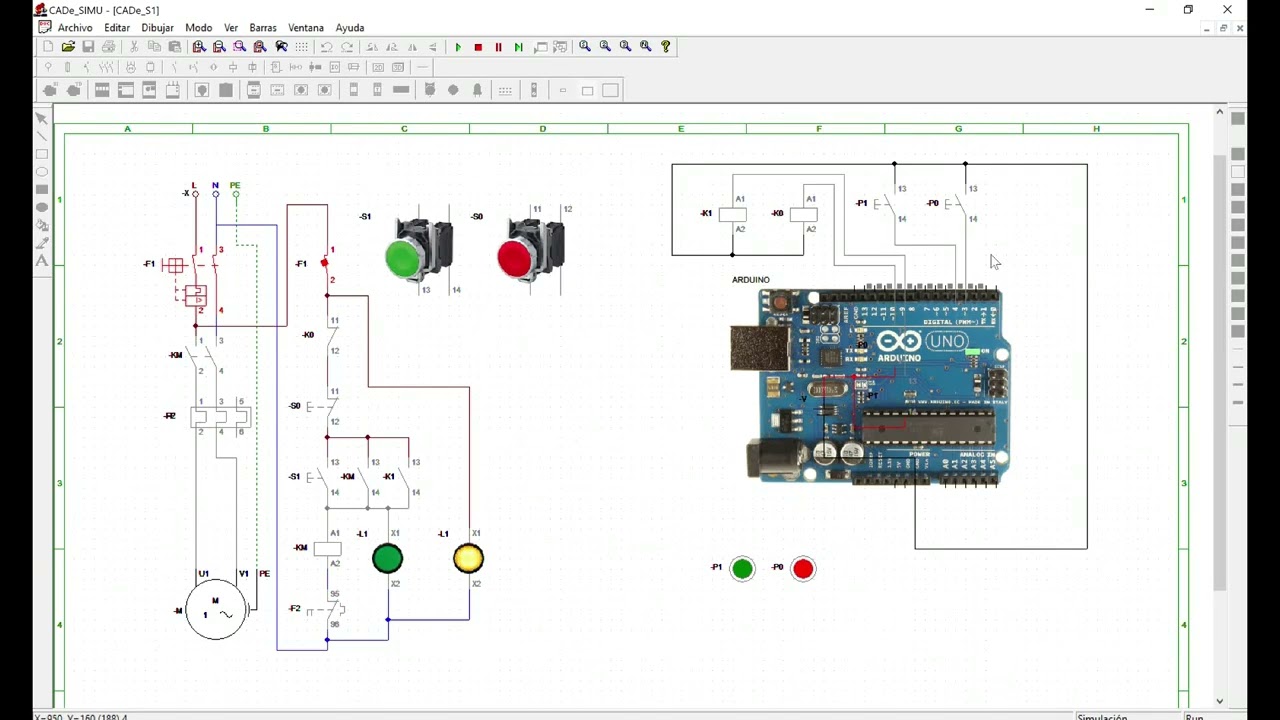
Task: Select the line drawing tool
Action: (x=42, y=136)
